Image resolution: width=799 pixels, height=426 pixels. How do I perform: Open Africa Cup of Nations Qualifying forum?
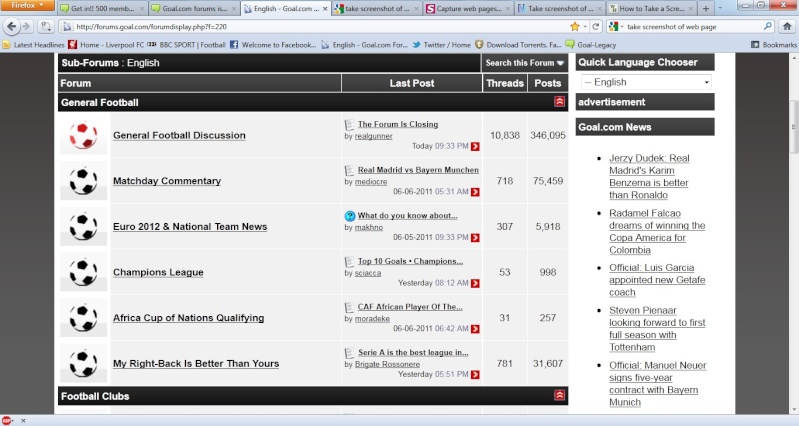188,317
